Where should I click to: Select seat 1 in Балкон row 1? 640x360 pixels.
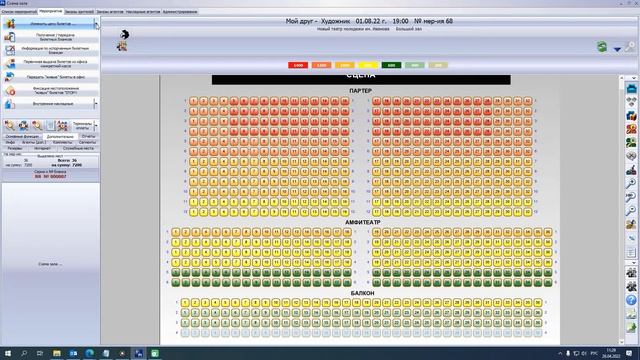pos(185,303)
